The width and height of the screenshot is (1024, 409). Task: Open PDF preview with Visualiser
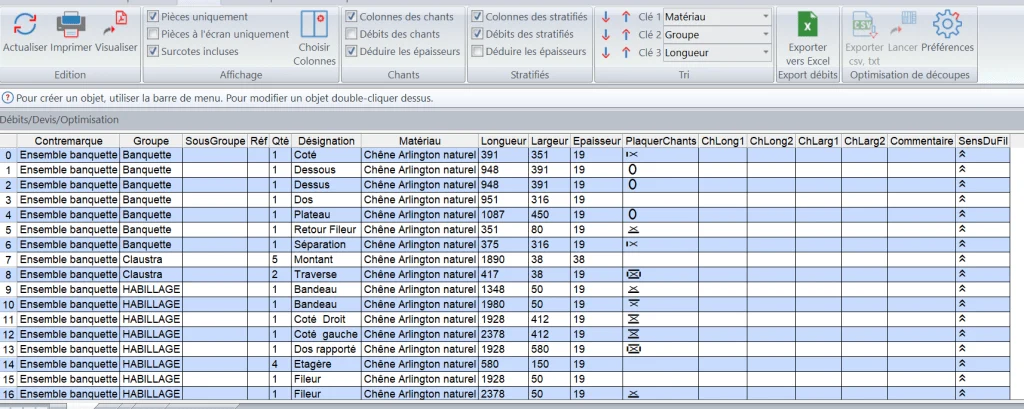(116, 32)
